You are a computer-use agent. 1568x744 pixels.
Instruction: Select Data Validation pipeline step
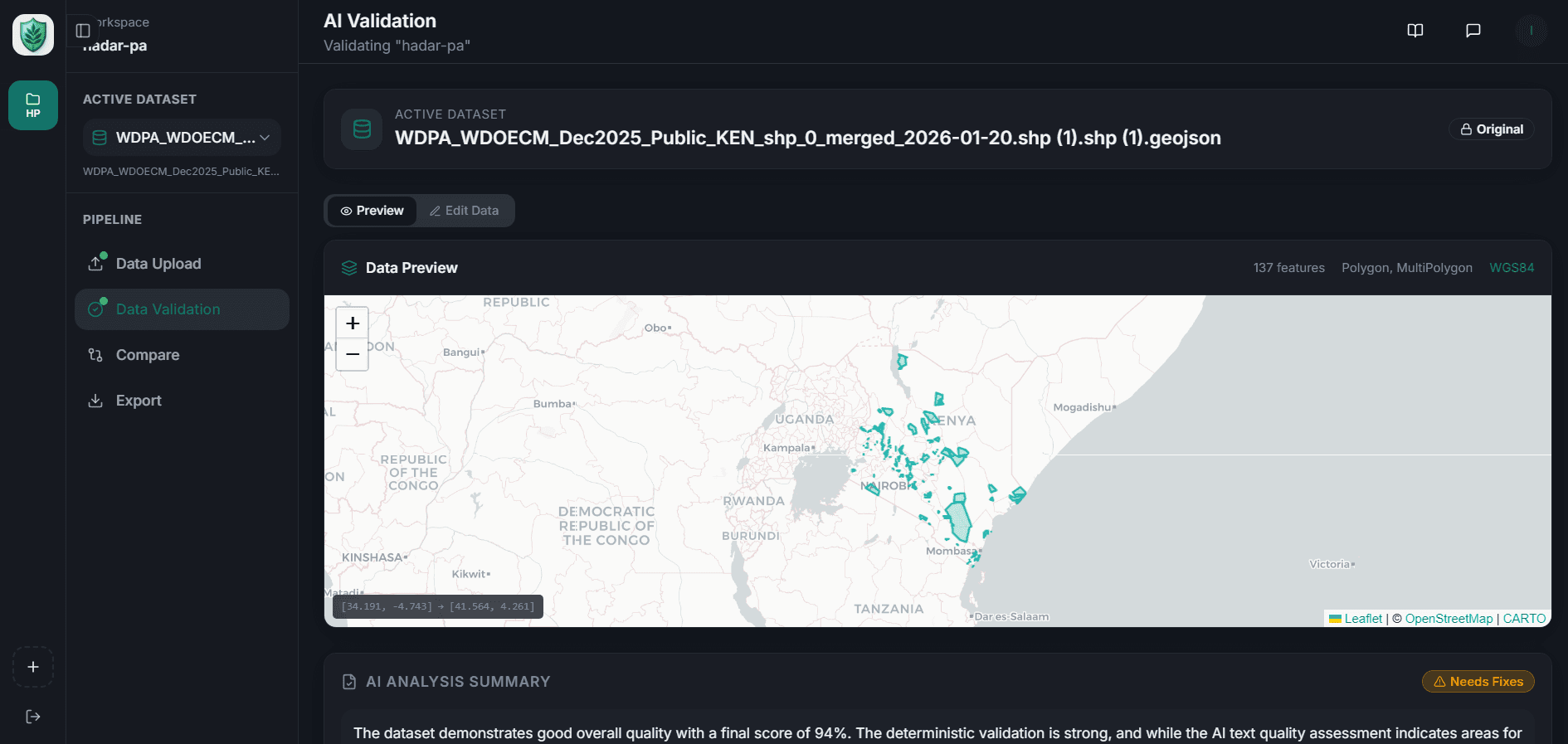tap(182, 309)
